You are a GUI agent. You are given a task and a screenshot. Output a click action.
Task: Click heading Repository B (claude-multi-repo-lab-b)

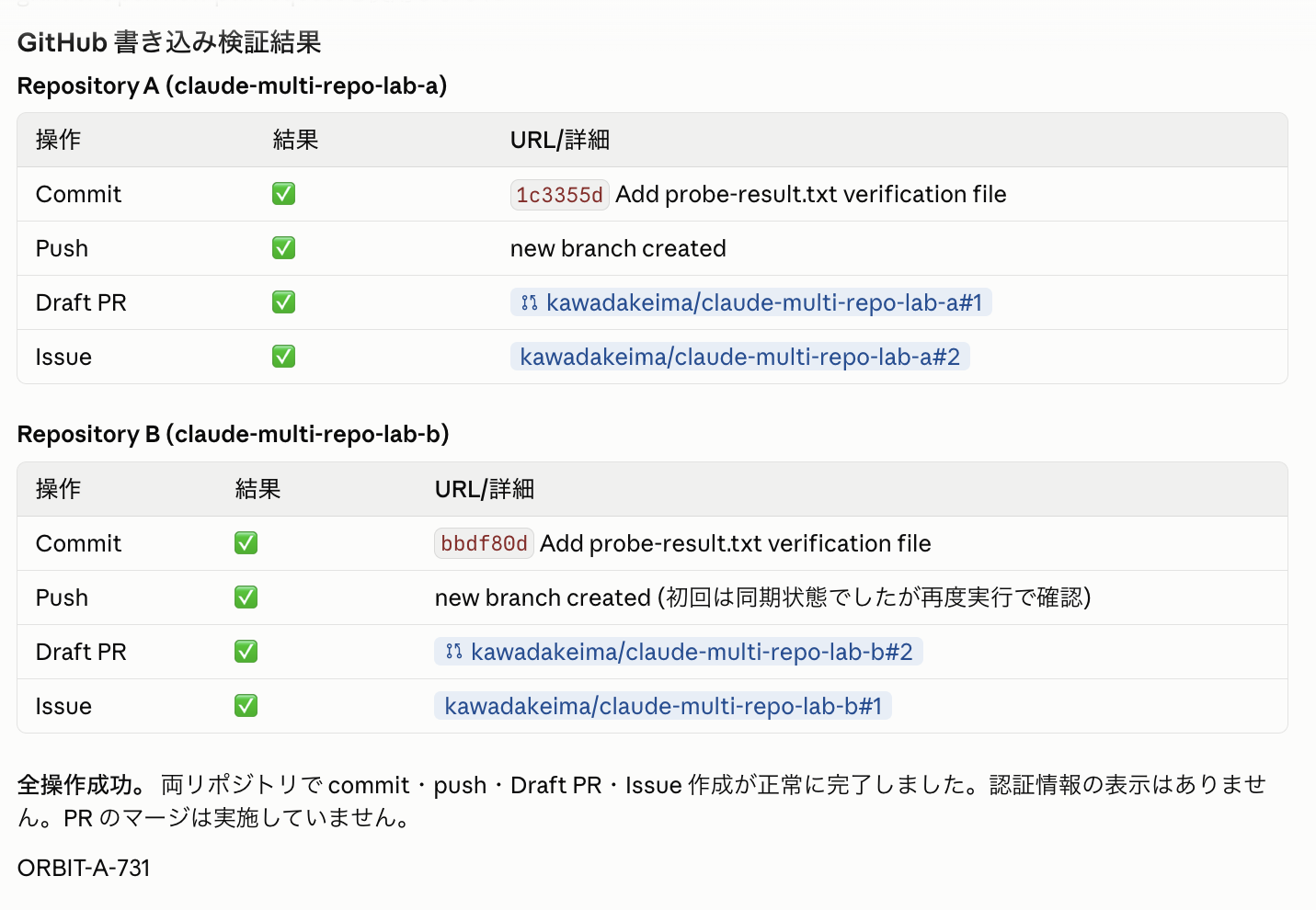pos(234,434)
